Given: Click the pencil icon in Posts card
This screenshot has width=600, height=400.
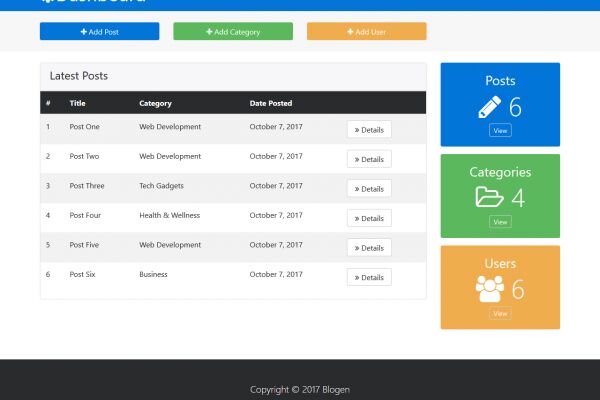Looking at the screenshot, I should 489,107.
